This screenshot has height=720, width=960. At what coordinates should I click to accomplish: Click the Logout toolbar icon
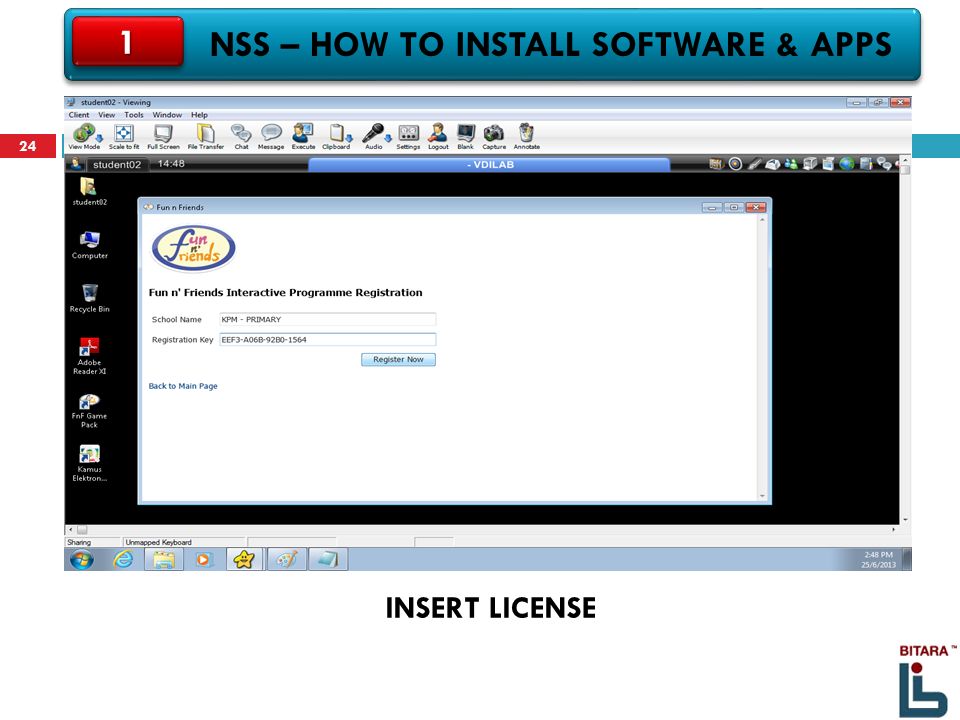(x=438, y=137)
